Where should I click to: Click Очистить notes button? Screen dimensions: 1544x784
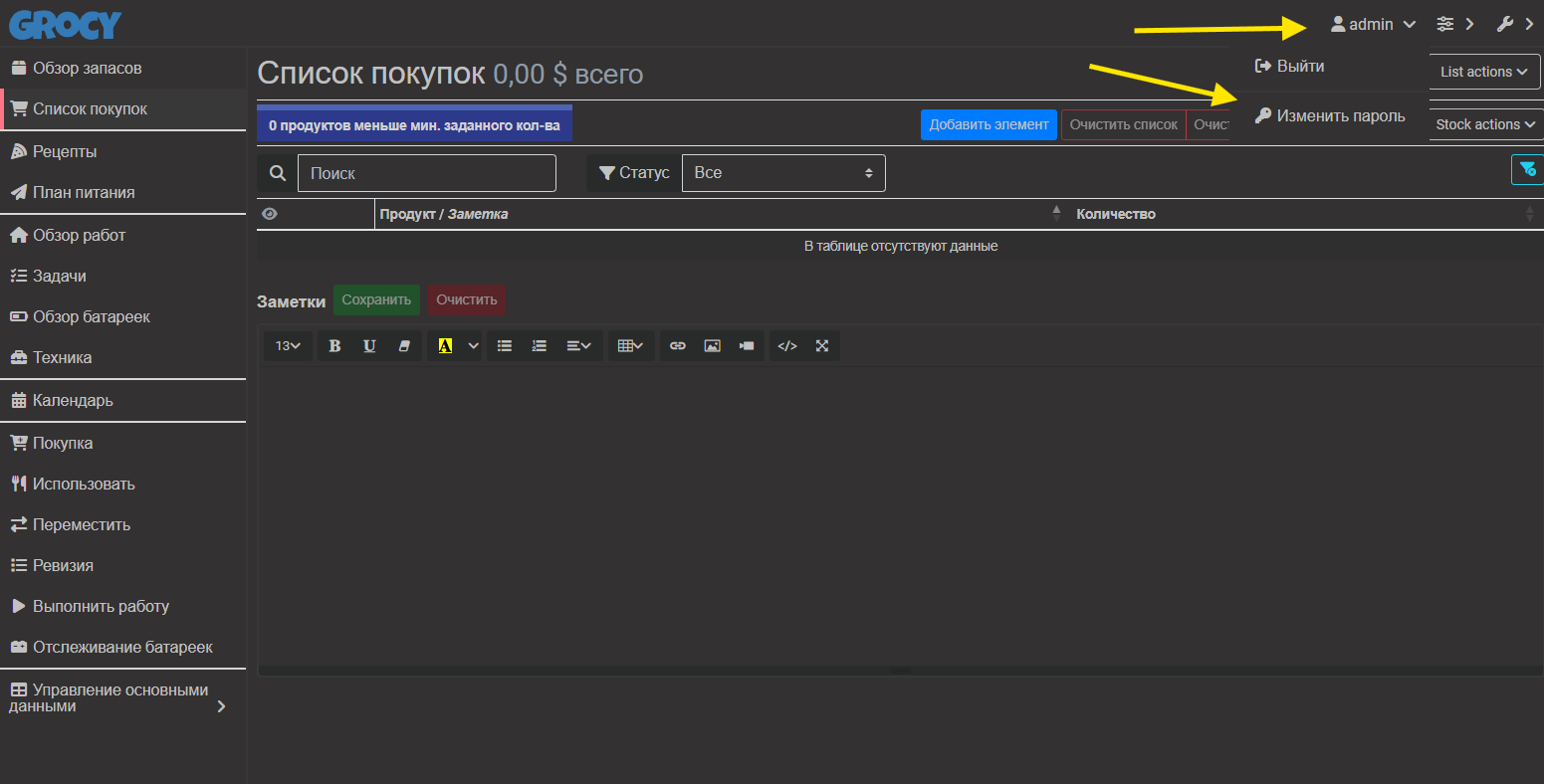point(466,299)
